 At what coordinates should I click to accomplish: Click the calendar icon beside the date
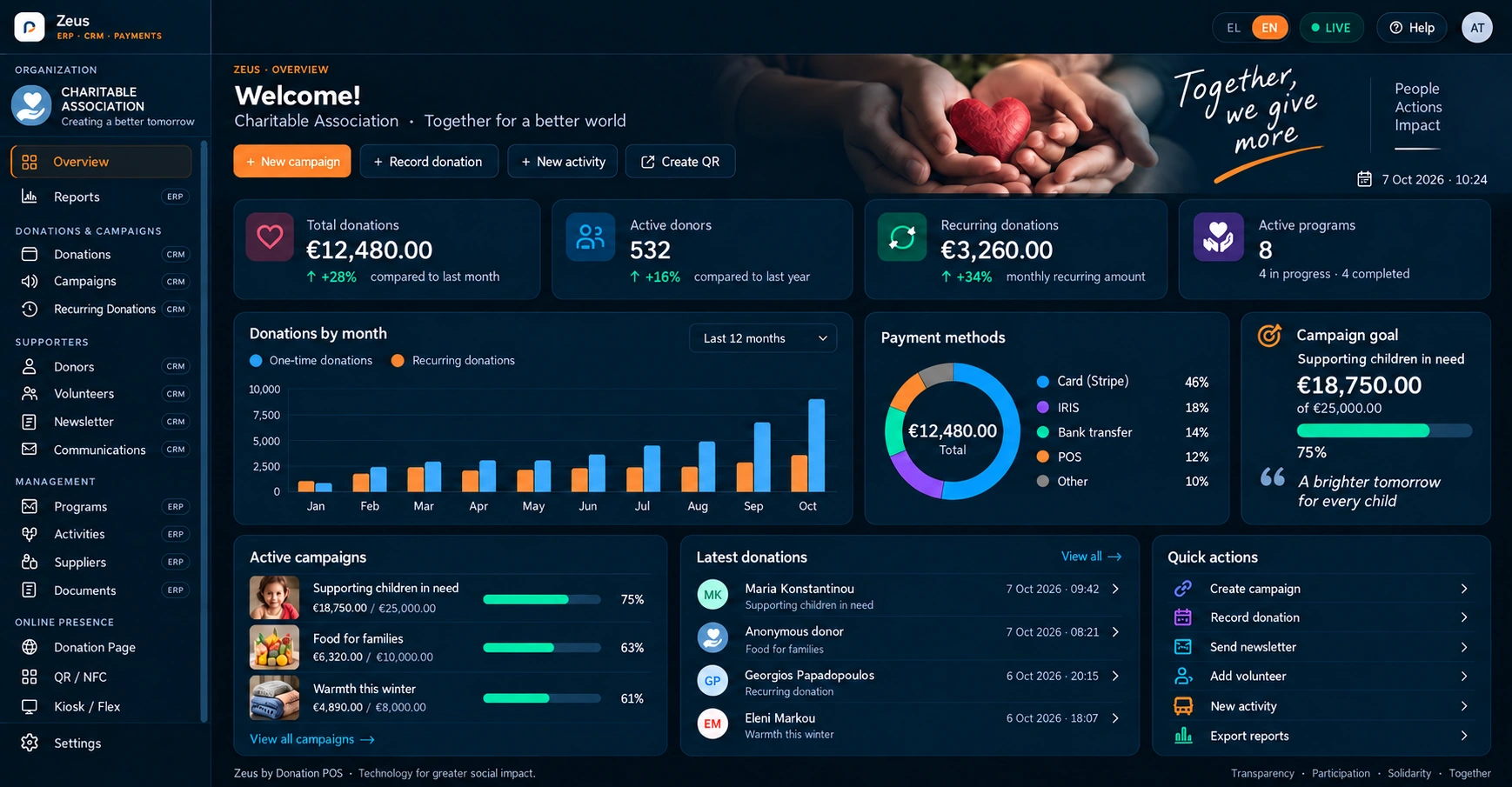tap(1365, 179)
